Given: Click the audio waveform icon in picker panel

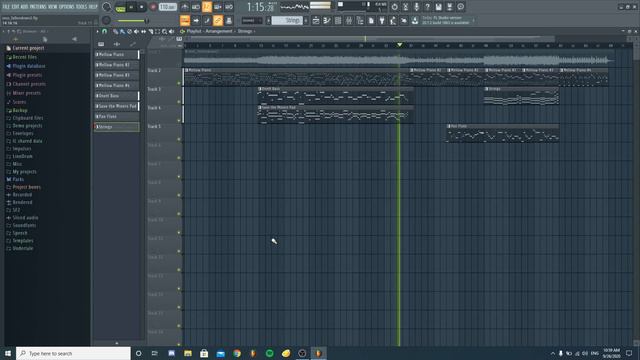Looking at the screenshot, I should click(117, 44).
